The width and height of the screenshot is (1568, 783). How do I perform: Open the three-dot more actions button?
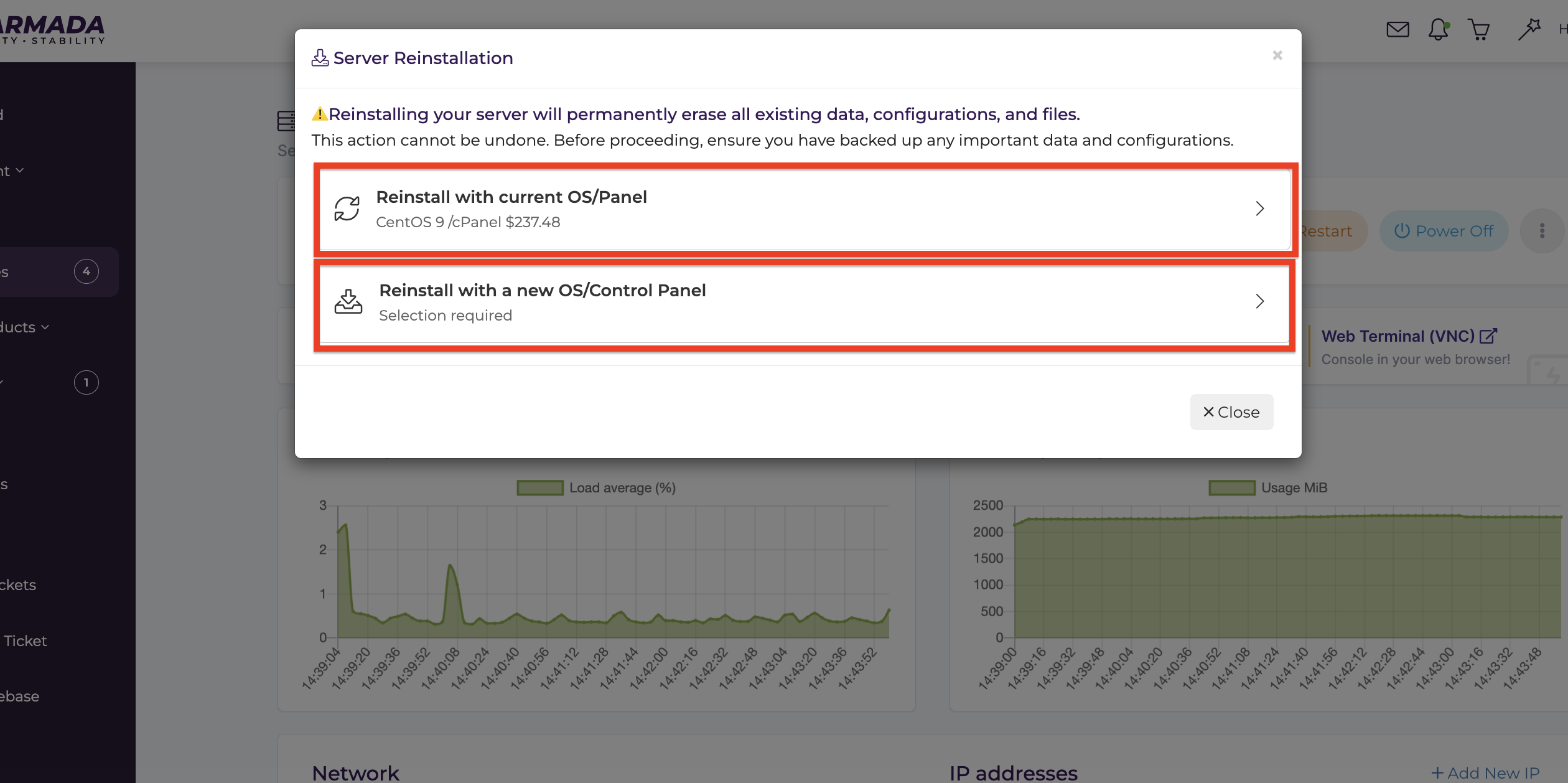coord(1542,231)
